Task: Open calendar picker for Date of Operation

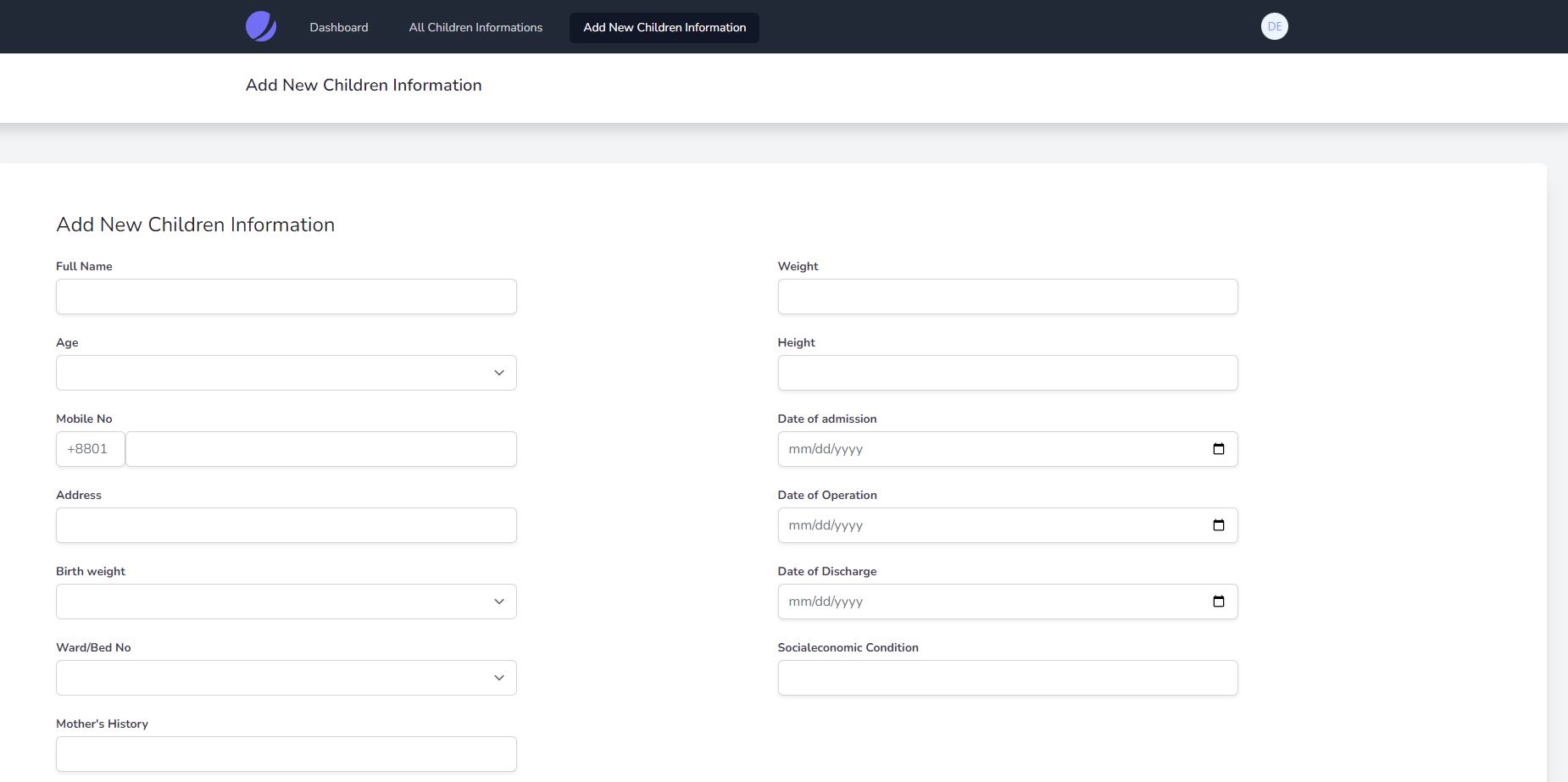Action: tap(1218, 525)
